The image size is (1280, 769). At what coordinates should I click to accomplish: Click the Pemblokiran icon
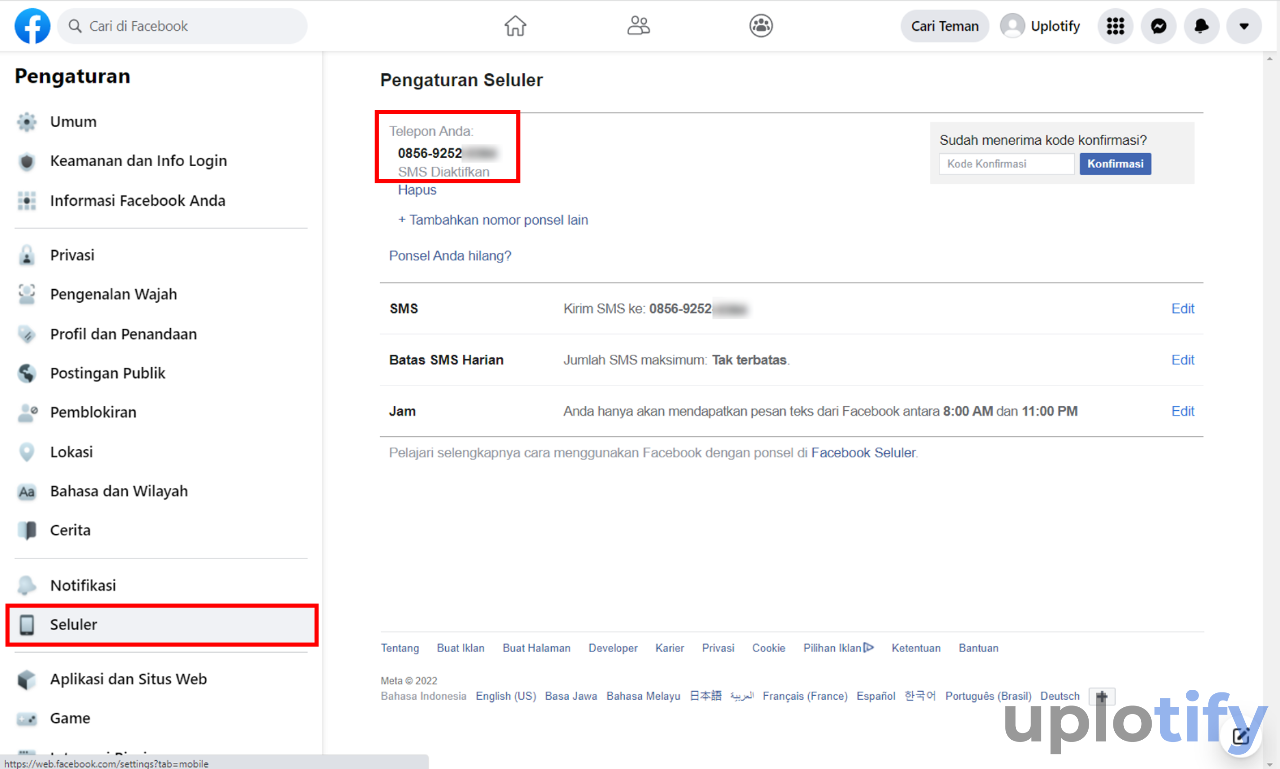[27, 413]
